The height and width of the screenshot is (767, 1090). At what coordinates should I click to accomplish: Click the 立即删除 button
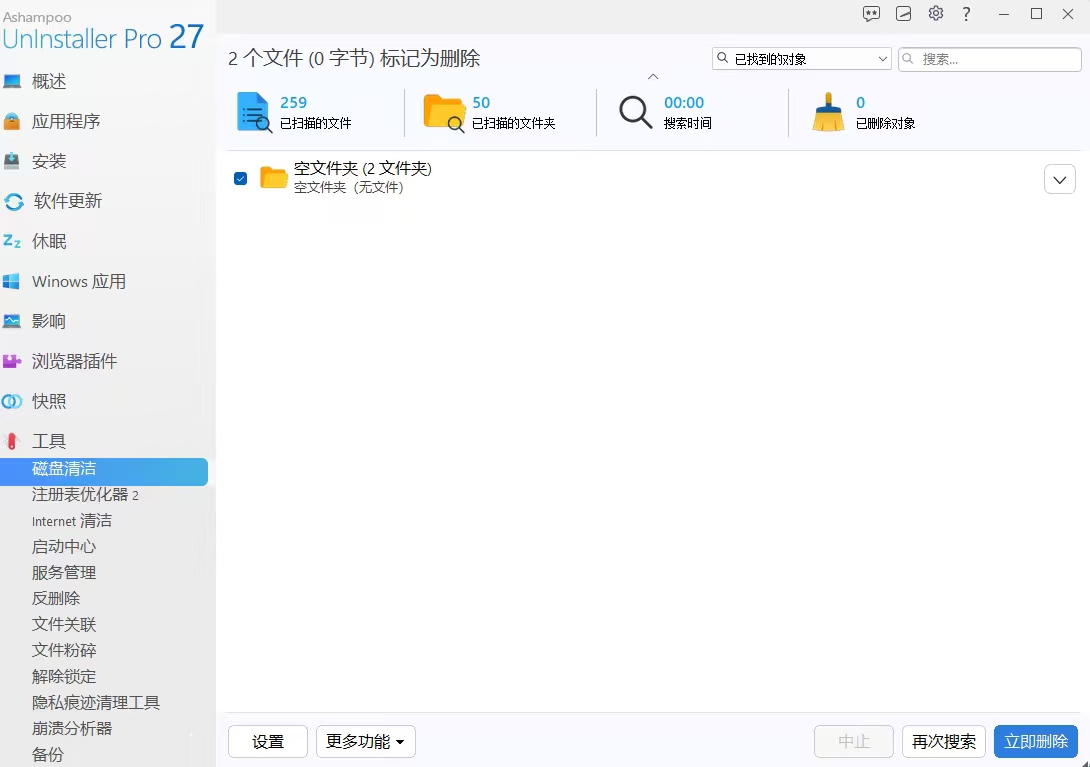(x=1036, y=741)
